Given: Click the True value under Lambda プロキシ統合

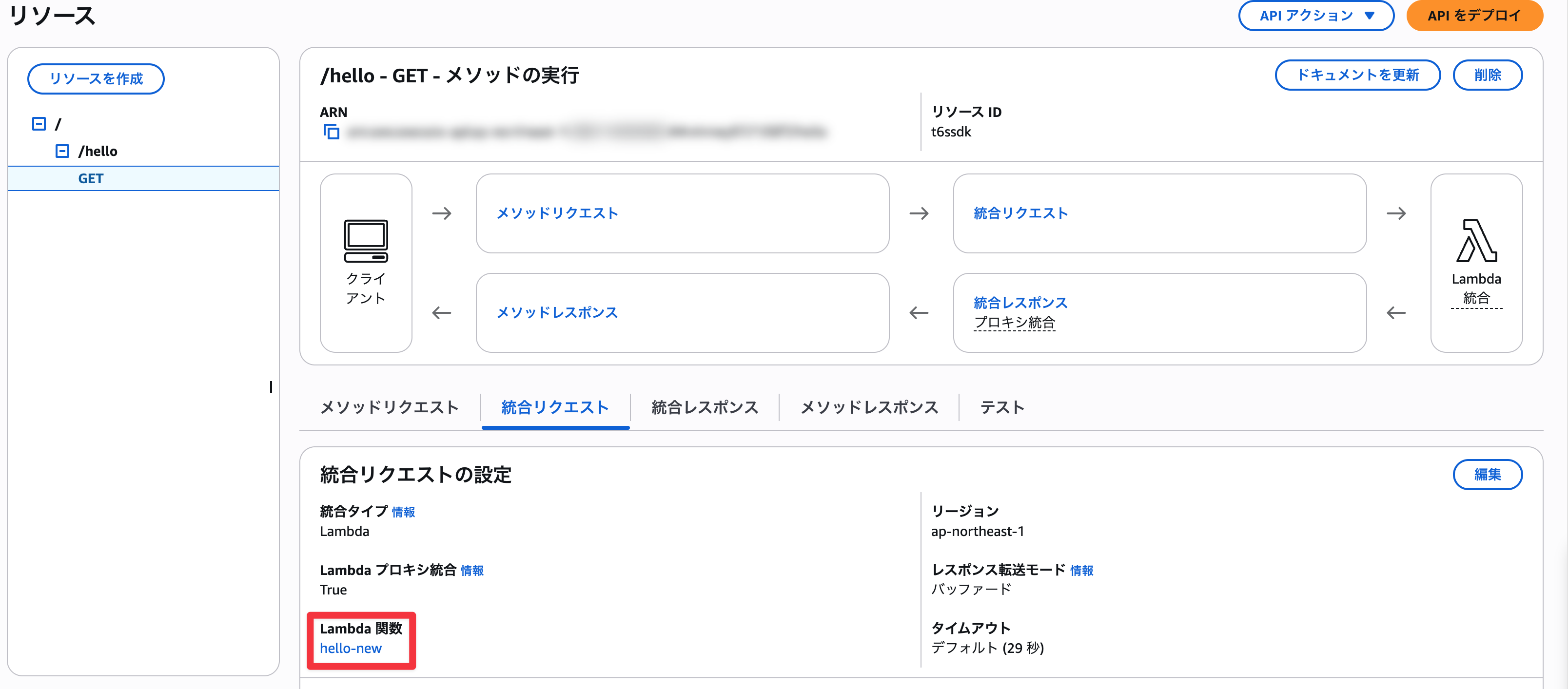Looking at the screenshot, I should (x=333, y=589).
